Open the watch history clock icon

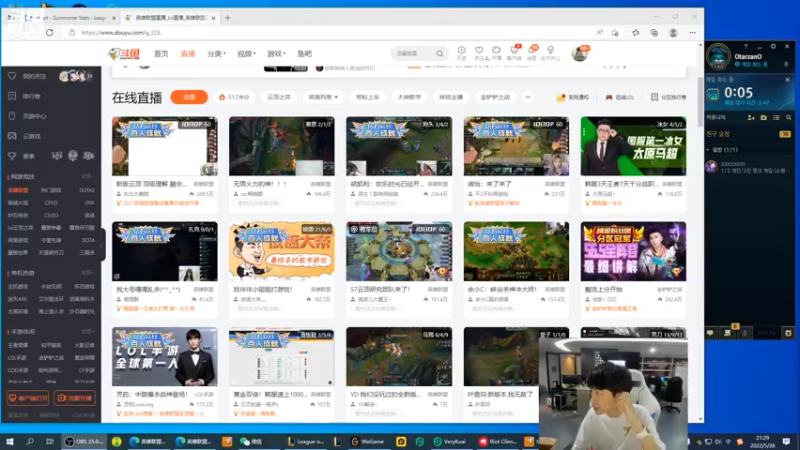[x=461, y=53]
